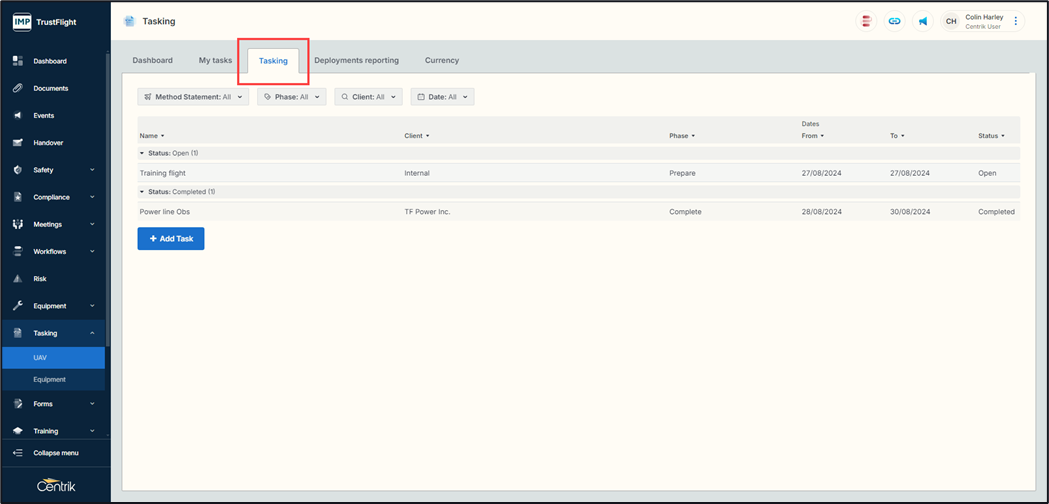This screenshot has height=504, width=1049.
Task: Click the red database icon in header
Action: (x=866, y=21)
